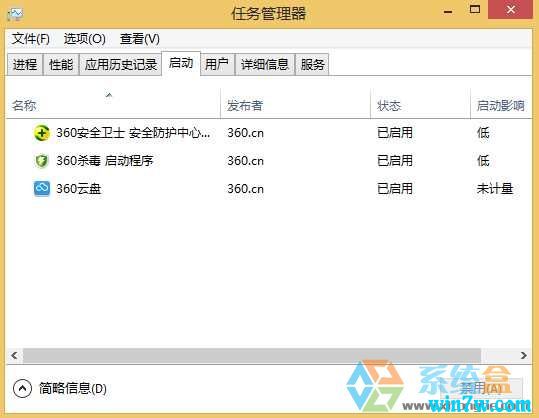This screenshot has height=418, width=539.
Task: Click 低 impact for 360安全卫士 row
Action: coord(483,133)
